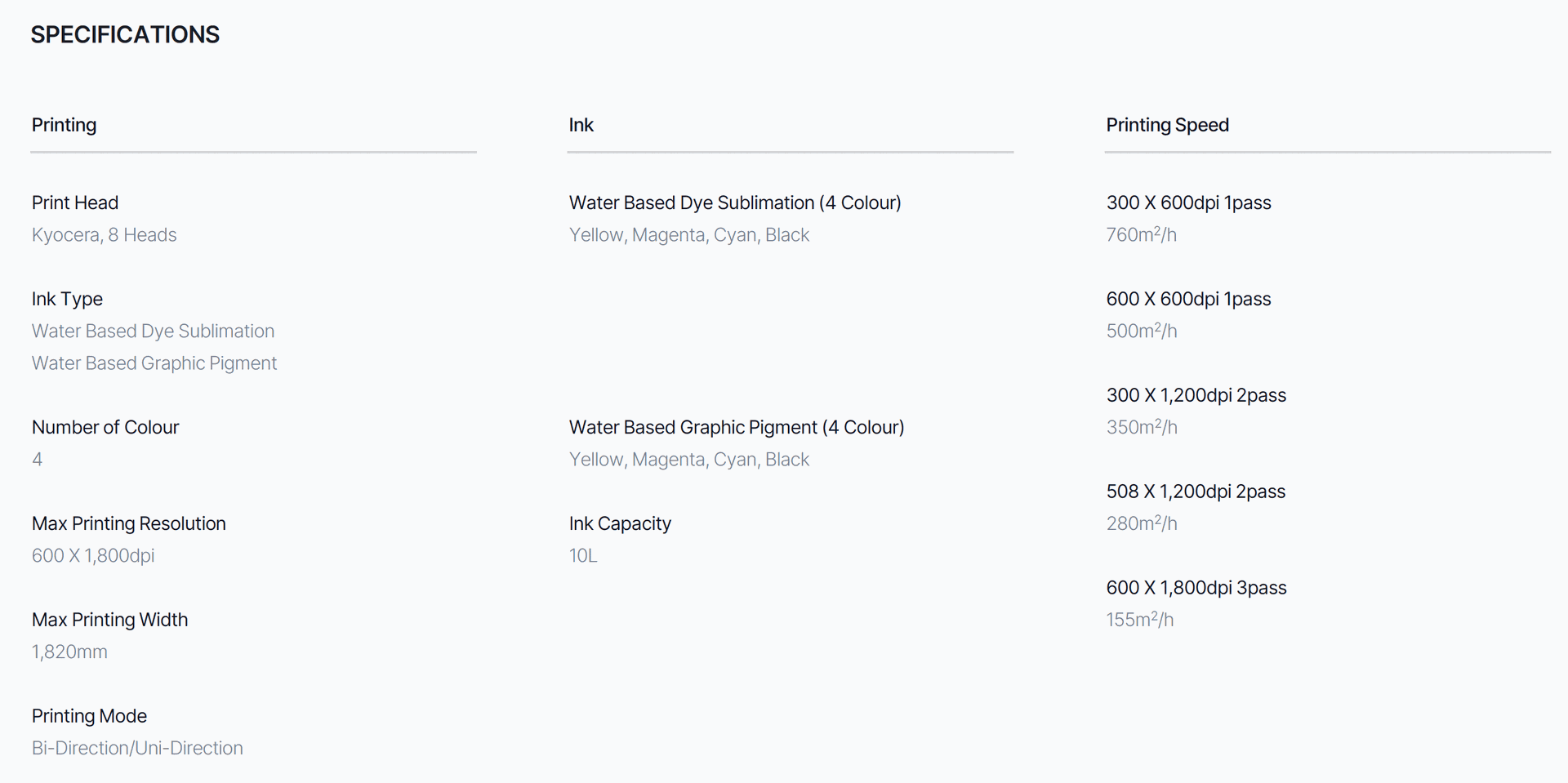Click the Kyocera, 8 Heads value
Screen dimensions: 1568x783
point(104,235)
